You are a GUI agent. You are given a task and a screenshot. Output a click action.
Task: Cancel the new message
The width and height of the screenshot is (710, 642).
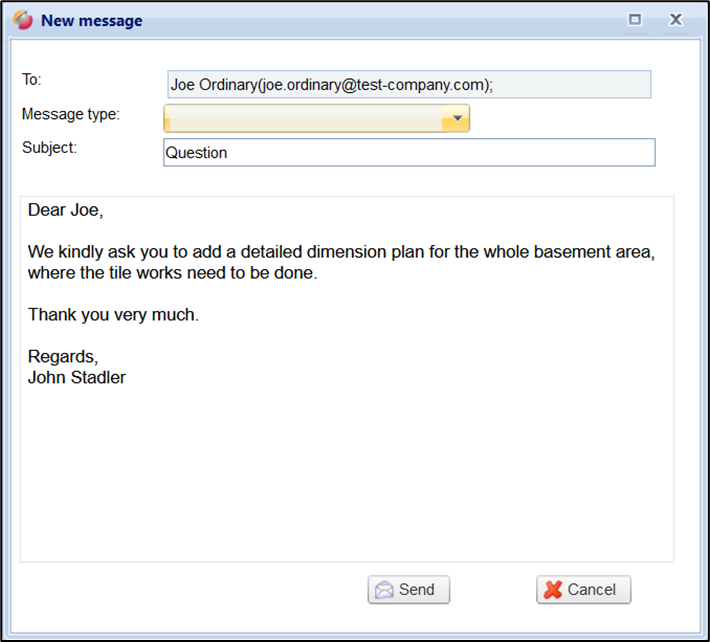point(583,590)
